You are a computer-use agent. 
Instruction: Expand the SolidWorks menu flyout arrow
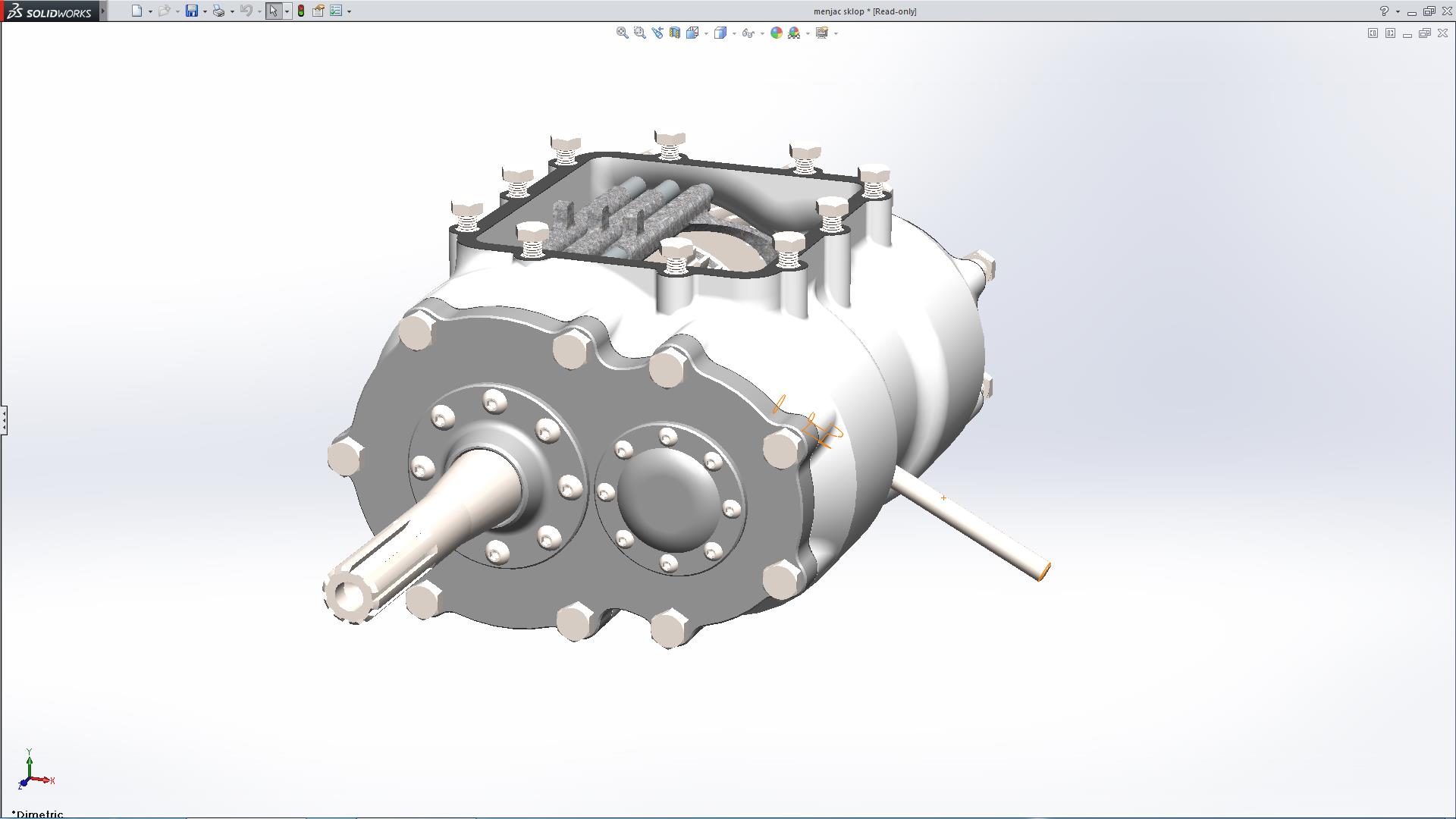pos(103,11)
